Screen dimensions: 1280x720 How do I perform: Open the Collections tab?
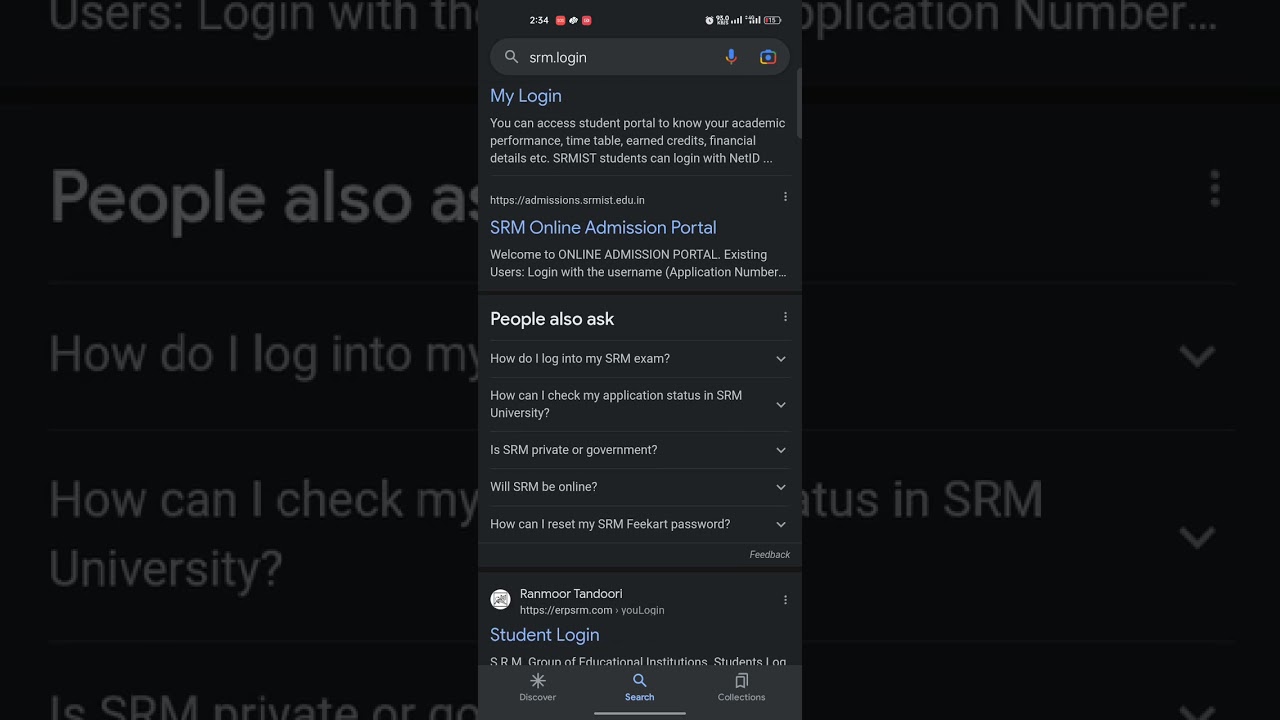pos(741,687)
